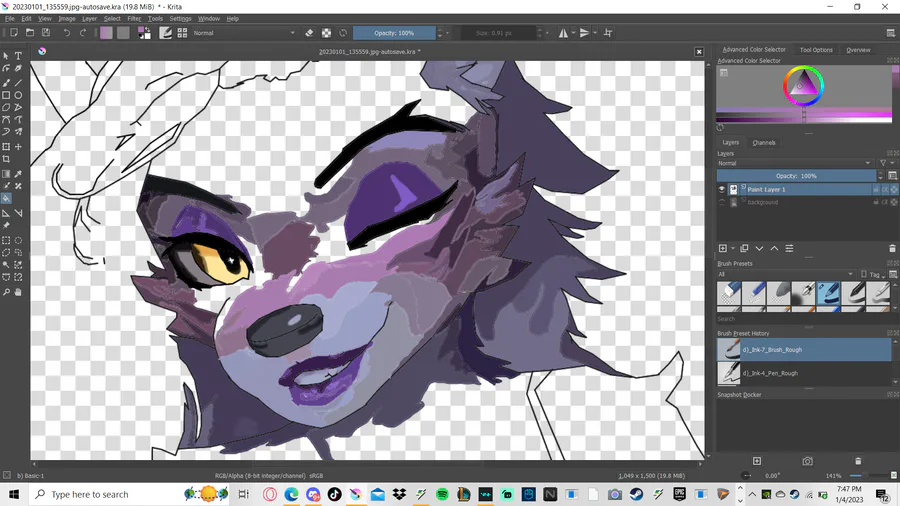Expand the vertical mirror options arrow
The height and width of the screenshot is (506, 900).
595,33
